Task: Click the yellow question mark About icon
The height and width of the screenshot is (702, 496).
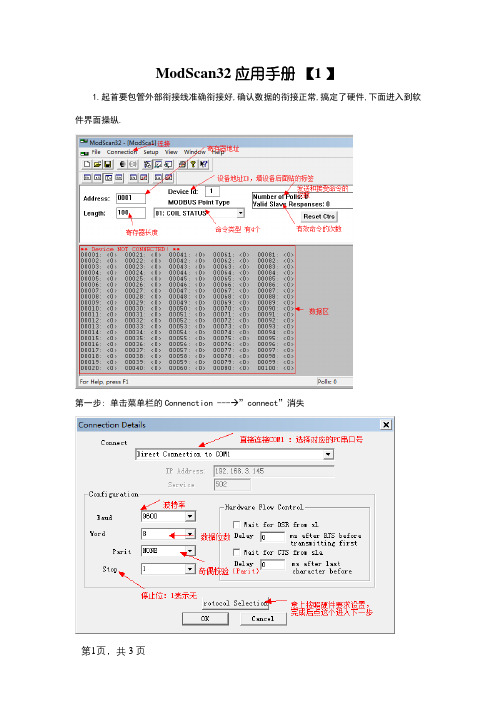Action: (193, 164)
